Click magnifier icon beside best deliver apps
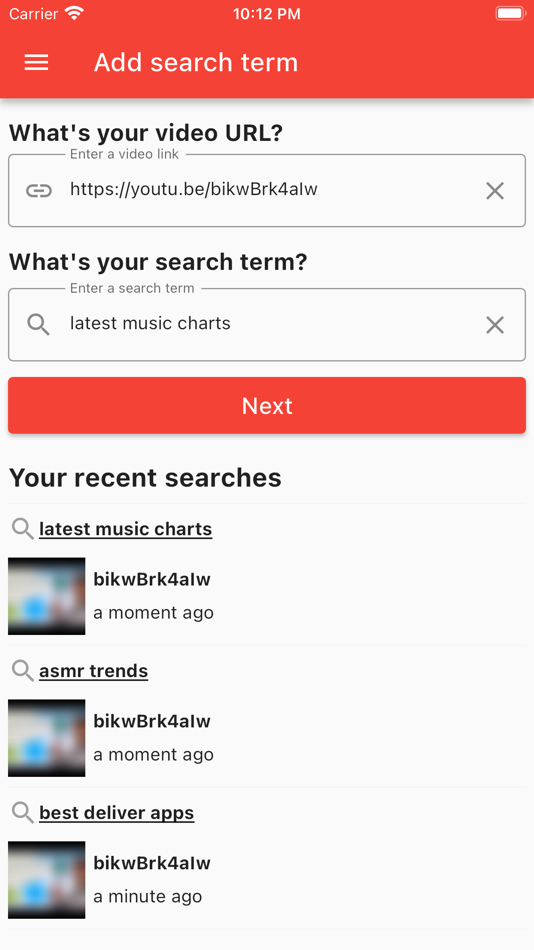 pos(22,812)
